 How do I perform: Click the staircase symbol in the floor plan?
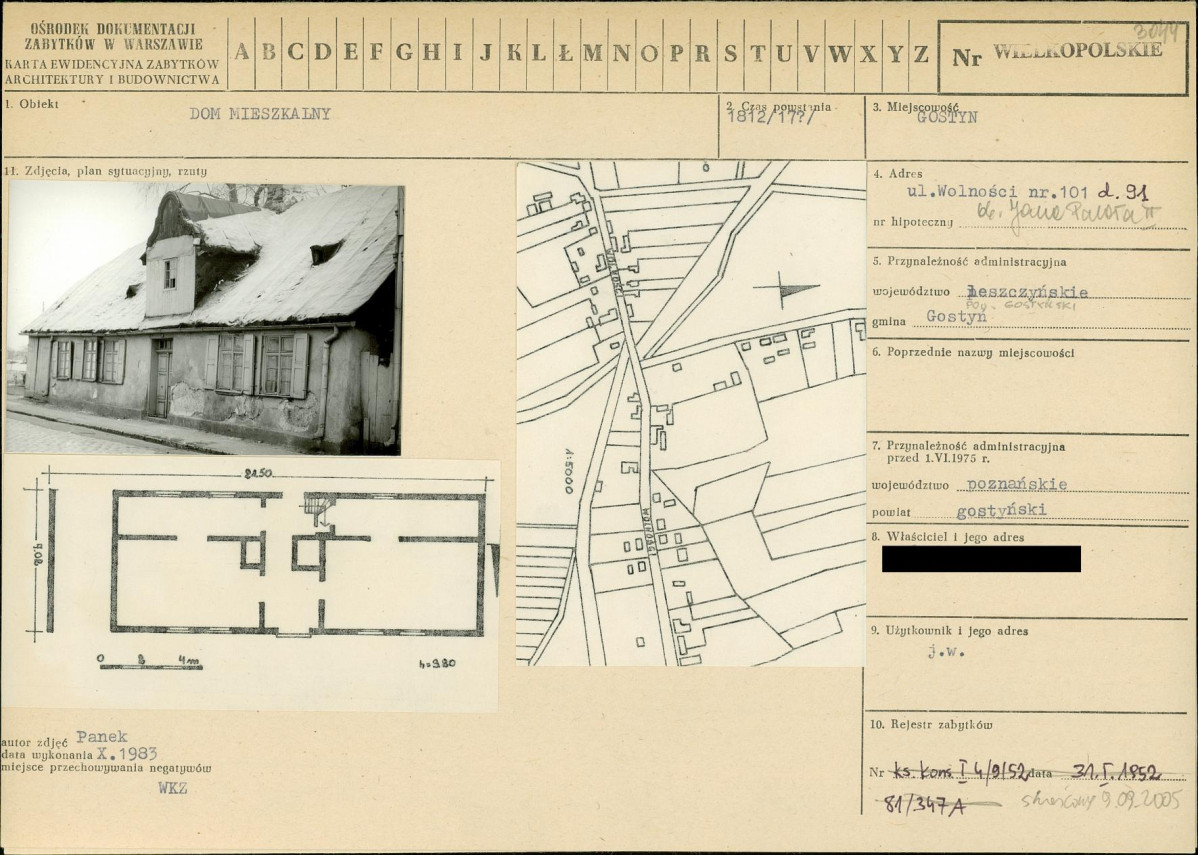(318, 512)
